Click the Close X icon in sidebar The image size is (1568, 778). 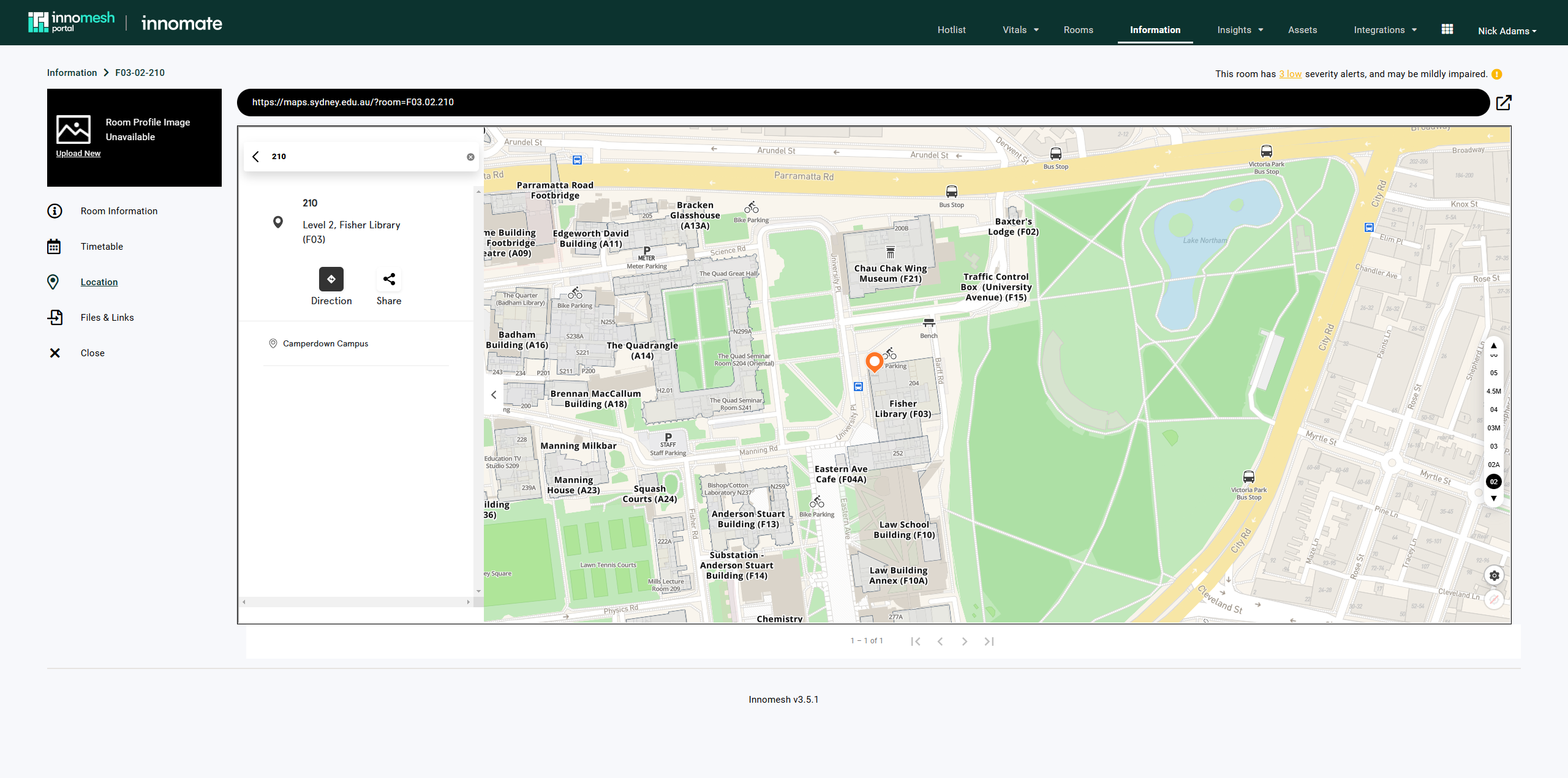click(x=55, y=353)
